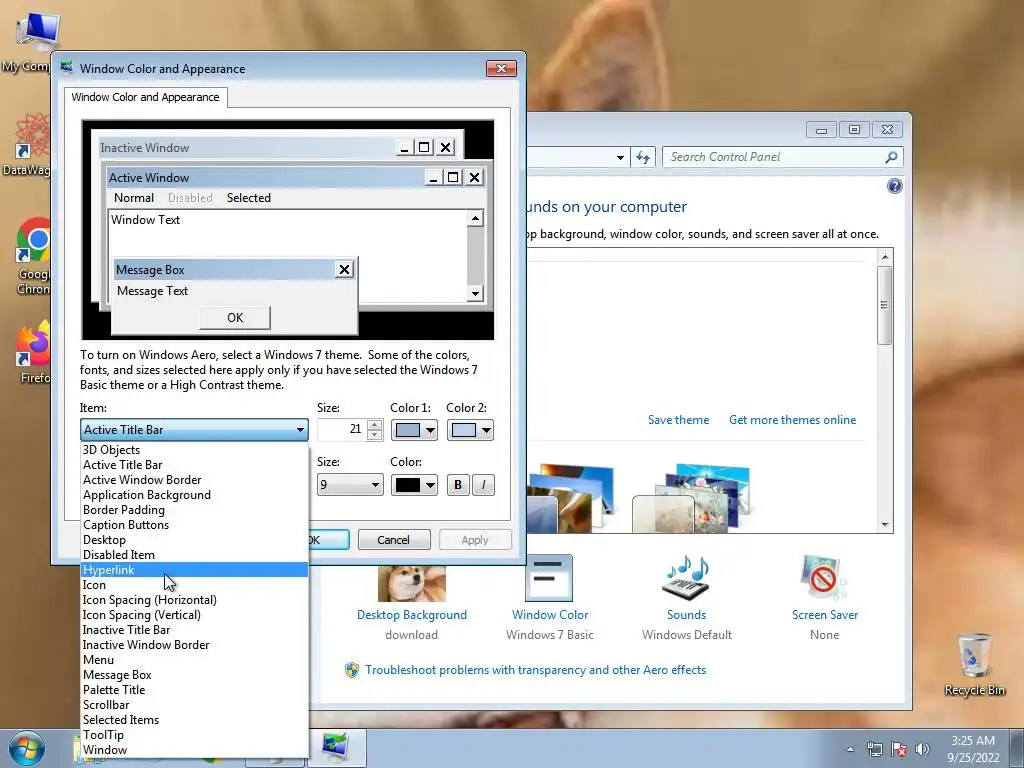
Task: Select Disabled Item list entry
Action: (194, 554)
